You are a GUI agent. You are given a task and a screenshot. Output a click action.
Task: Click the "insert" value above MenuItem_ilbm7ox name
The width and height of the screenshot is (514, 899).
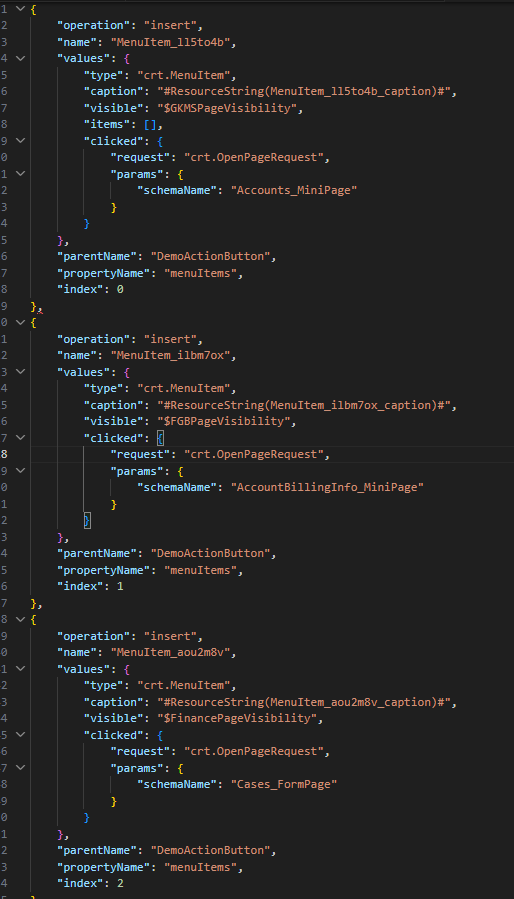[170, 339]
